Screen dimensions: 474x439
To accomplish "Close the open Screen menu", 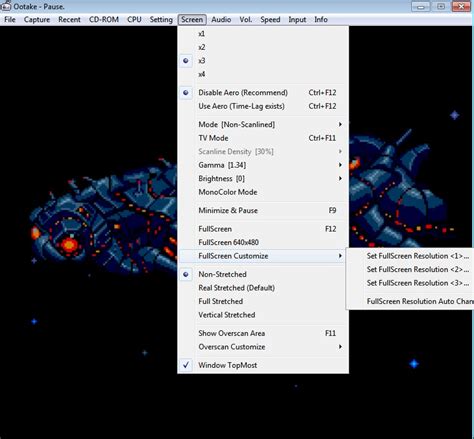I will click(192, 20).
